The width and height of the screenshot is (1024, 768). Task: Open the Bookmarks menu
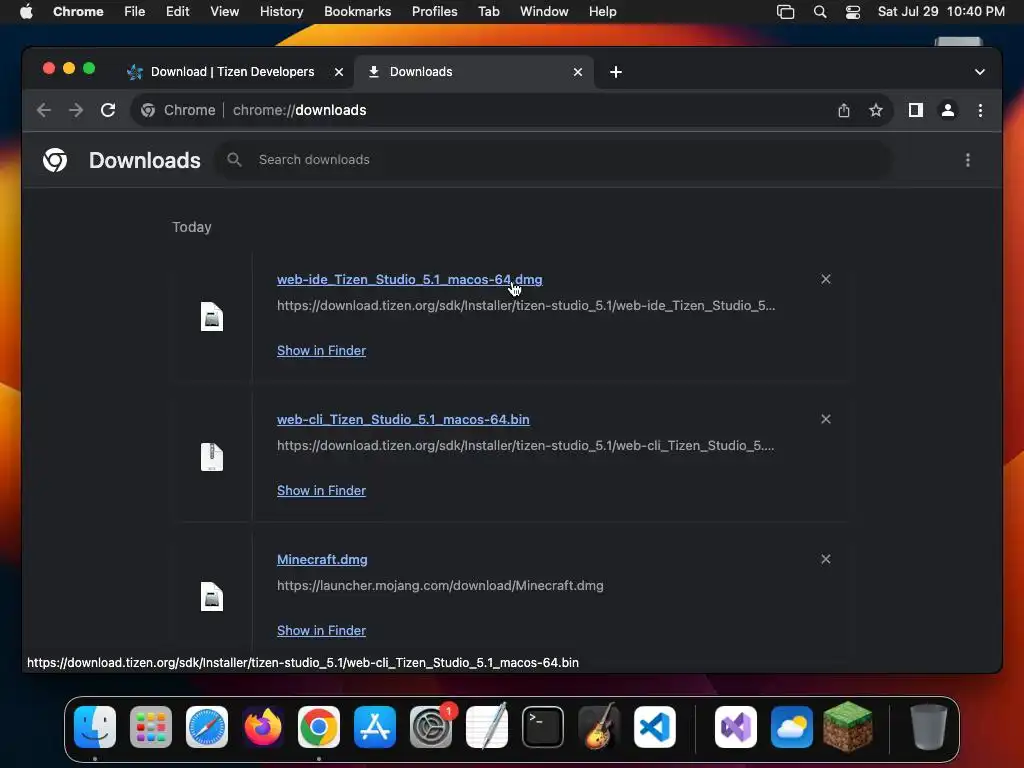pos(357,12)
